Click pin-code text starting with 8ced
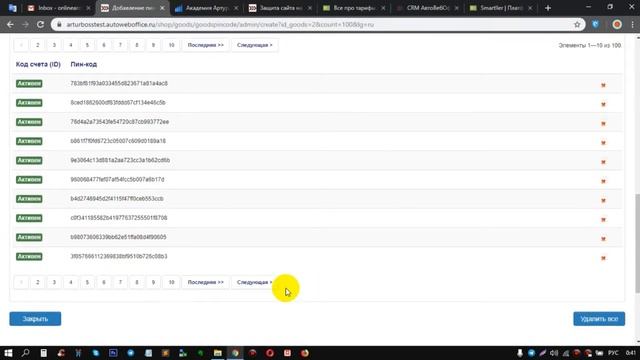Image resolution: width=640 pixels, height=360 pixels. tap(118, 102)
